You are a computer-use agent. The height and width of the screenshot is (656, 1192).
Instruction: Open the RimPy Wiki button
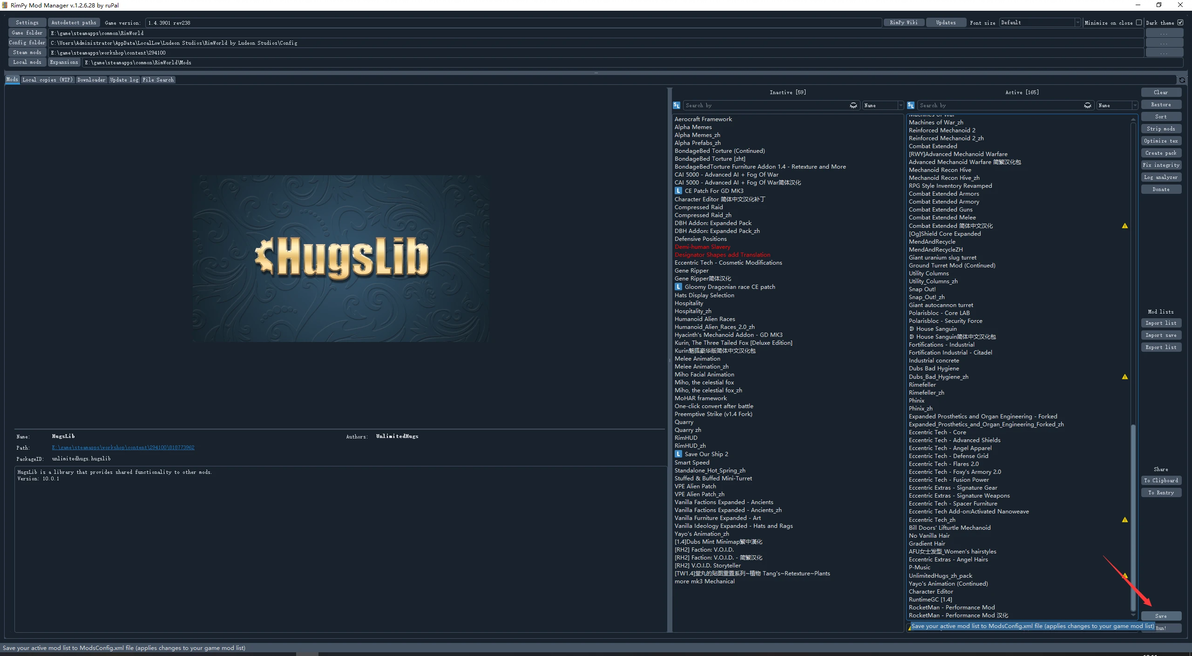coord(904,23)
